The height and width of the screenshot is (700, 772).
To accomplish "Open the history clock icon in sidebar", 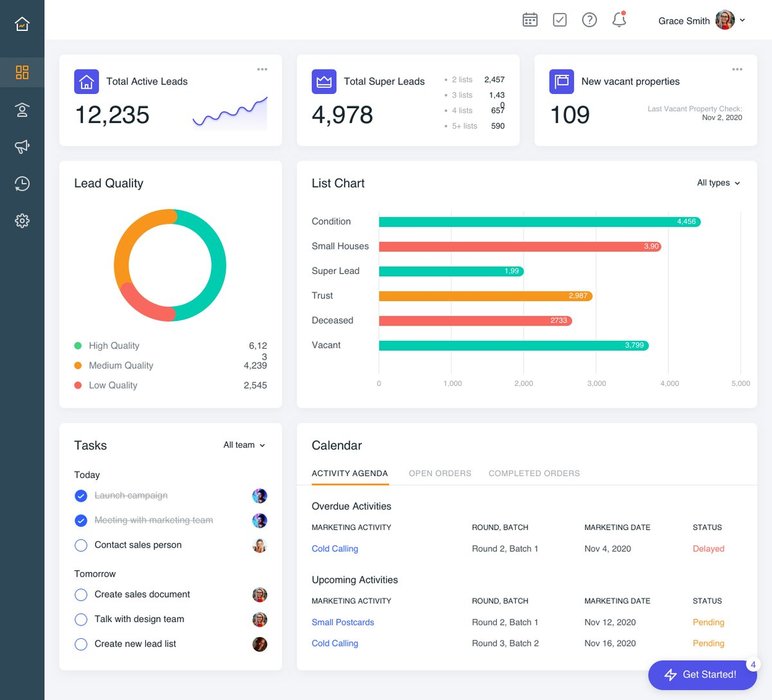I will click(x=22, y=184).
